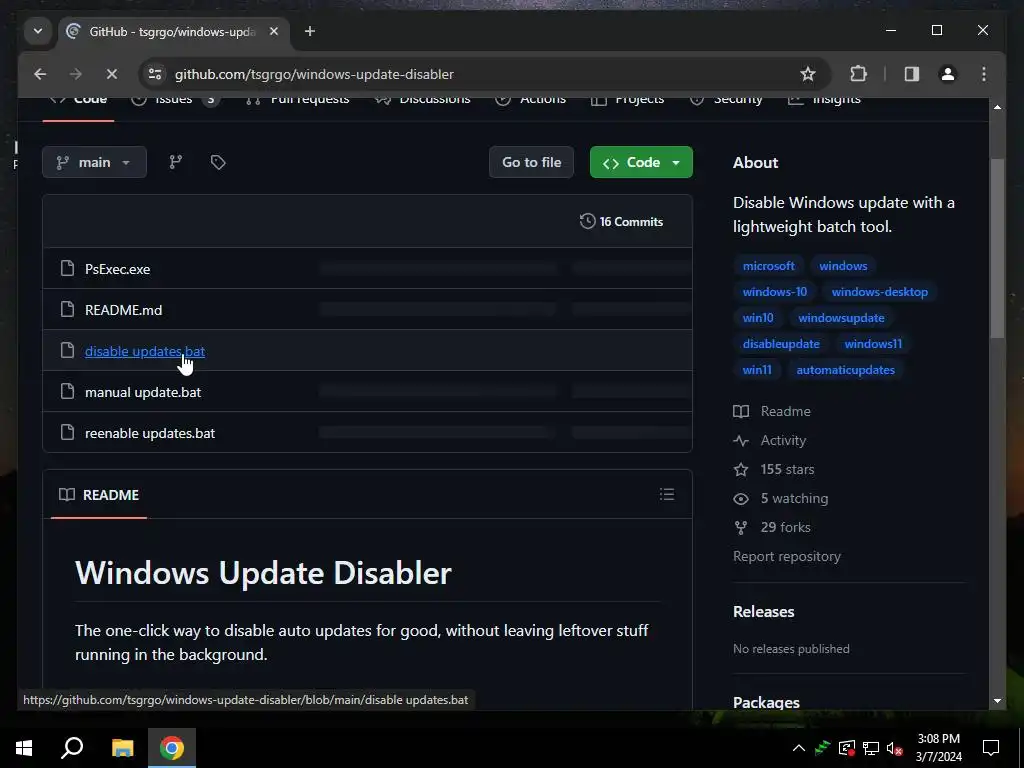Open README.md file link
The width and height of the screenshot is (1024, 768).
[123, 310]
